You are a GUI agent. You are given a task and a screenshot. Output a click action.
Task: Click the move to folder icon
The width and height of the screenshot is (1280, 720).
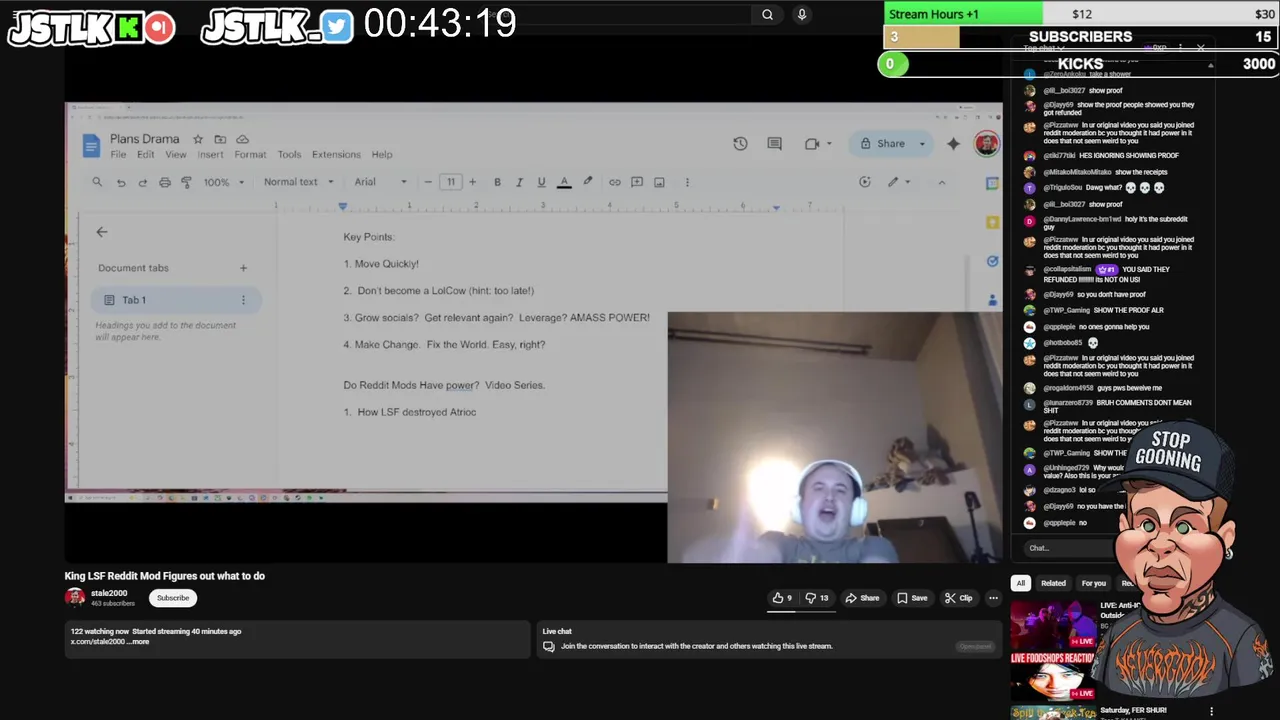(220, 139)
